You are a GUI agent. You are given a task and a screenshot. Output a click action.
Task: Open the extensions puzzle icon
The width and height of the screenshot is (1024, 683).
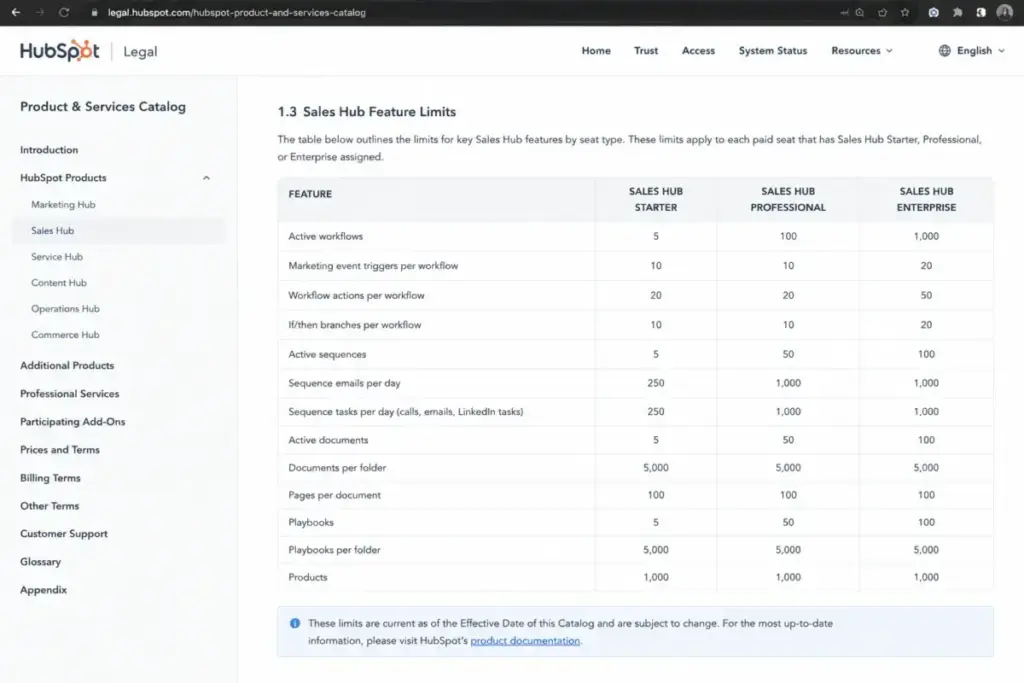point(957,12)
